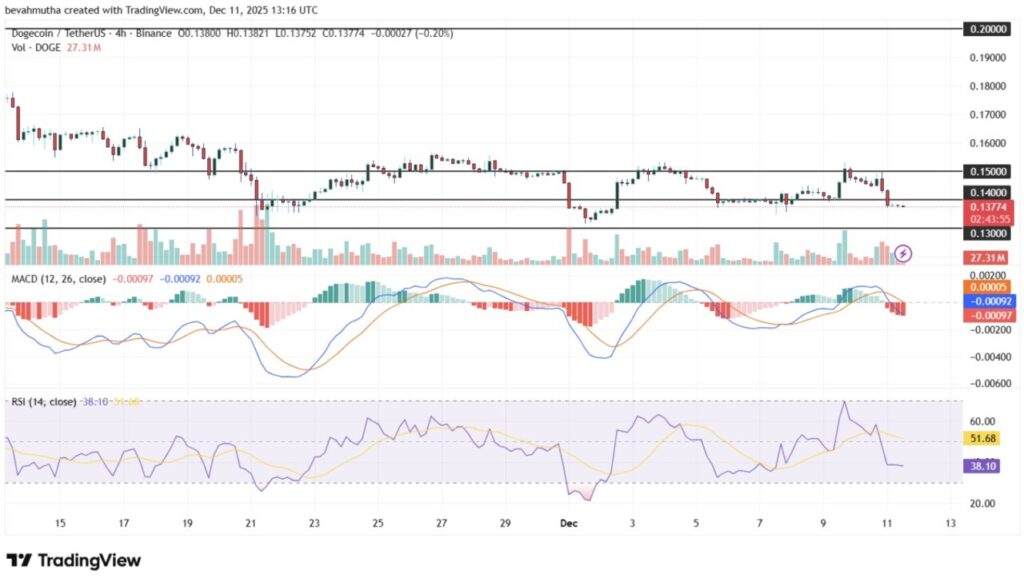This screenshot has height=582, width=1024.
Task: Click the Dec label on the time axis
Action: (x=568, y=522)
